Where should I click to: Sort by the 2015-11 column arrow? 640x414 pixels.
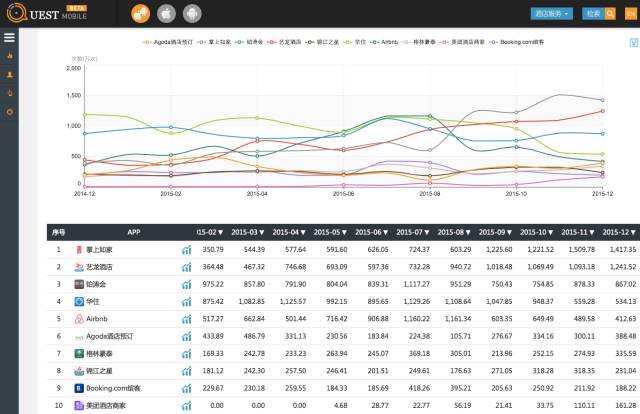point(591,233)
